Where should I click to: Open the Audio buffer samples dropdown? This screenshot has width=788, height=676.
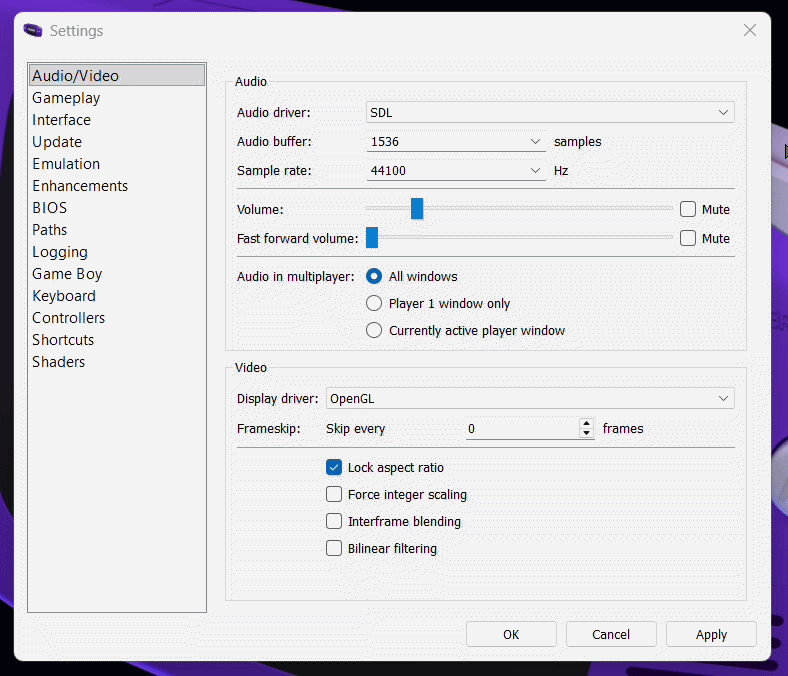(456, 142)
